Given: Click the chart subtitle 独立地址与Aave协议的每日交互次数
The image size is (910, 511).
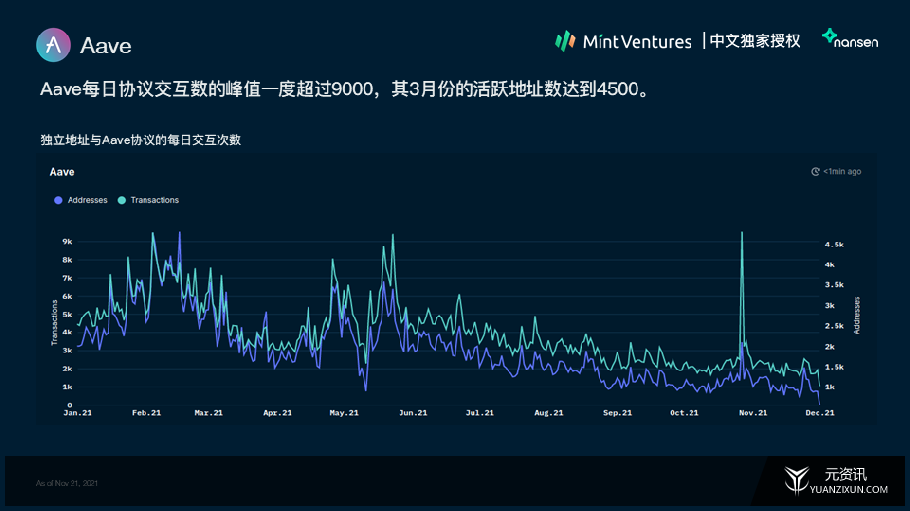Looking at the screenshot, I should [140, 140].
